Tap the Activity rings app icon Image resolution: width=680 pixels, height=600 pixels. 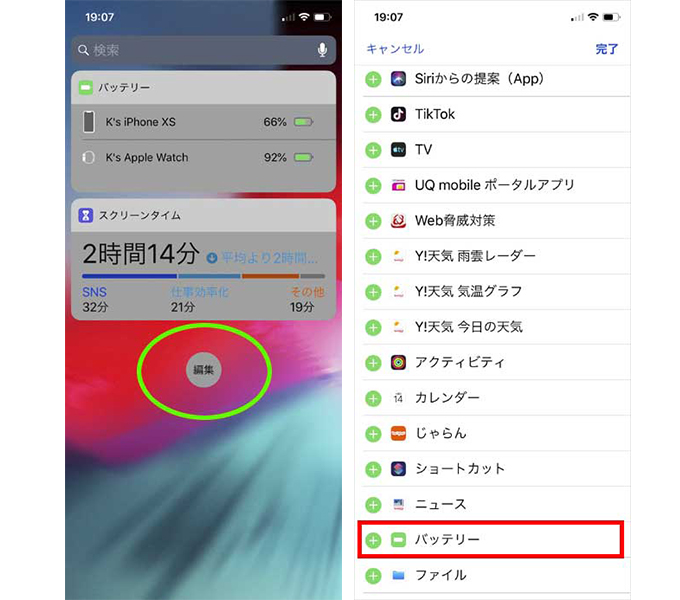tap(398, 362)
